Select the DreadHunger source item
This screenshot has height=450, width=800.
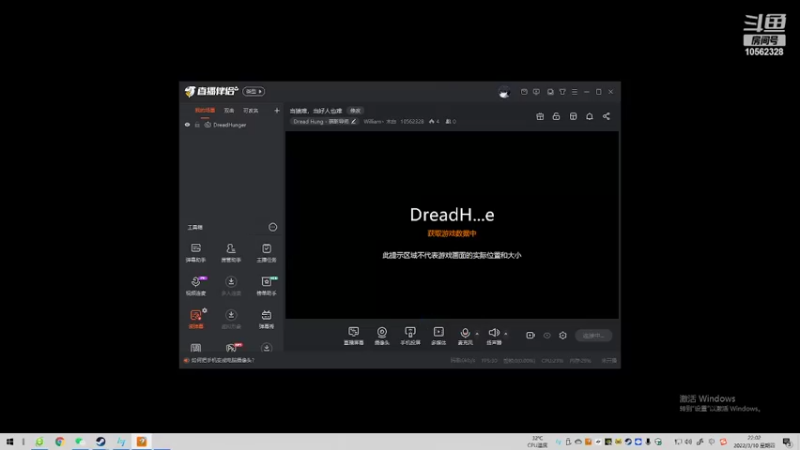(x=232, y=124)
